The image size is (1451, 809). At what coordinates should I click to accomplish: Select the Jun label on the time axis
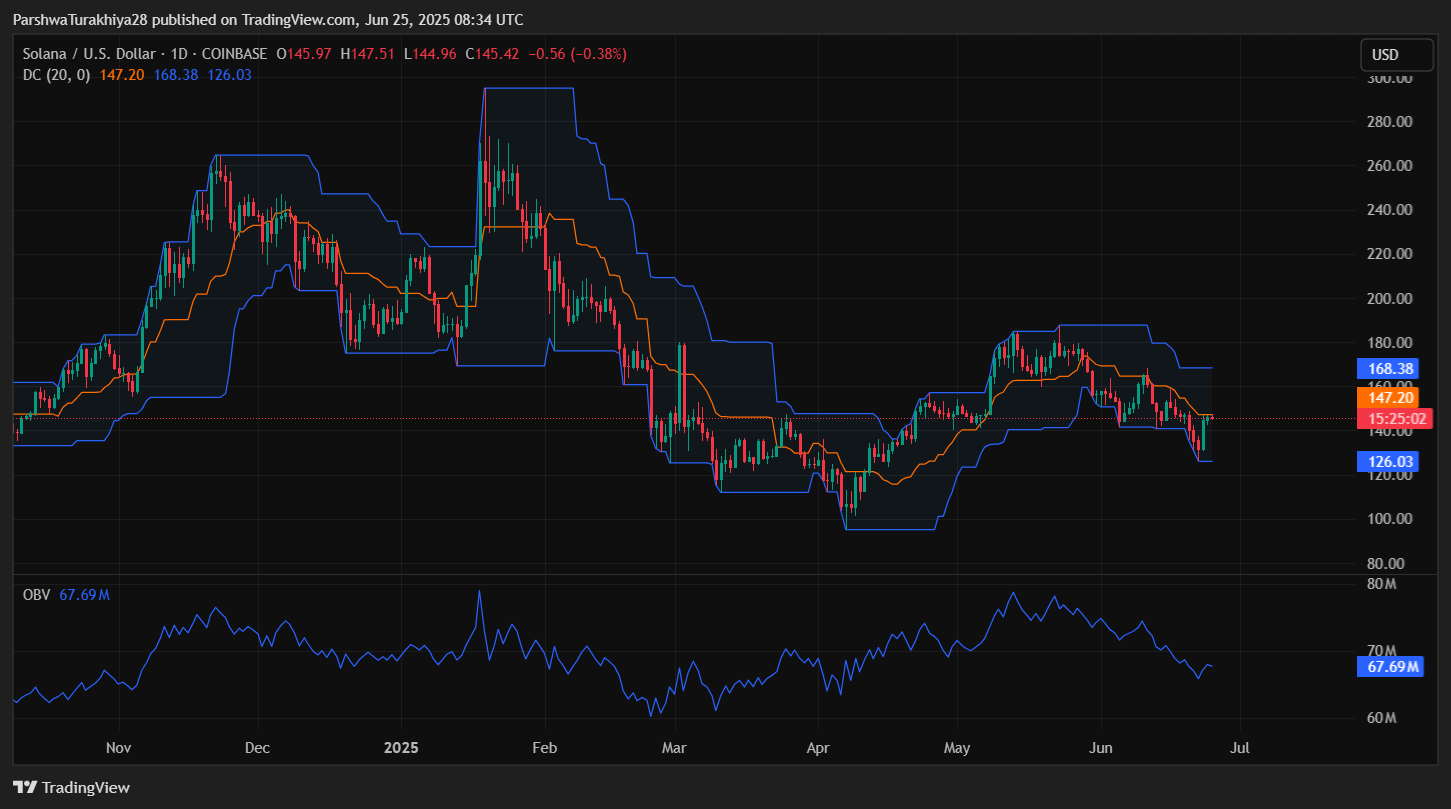(1101, 747)
